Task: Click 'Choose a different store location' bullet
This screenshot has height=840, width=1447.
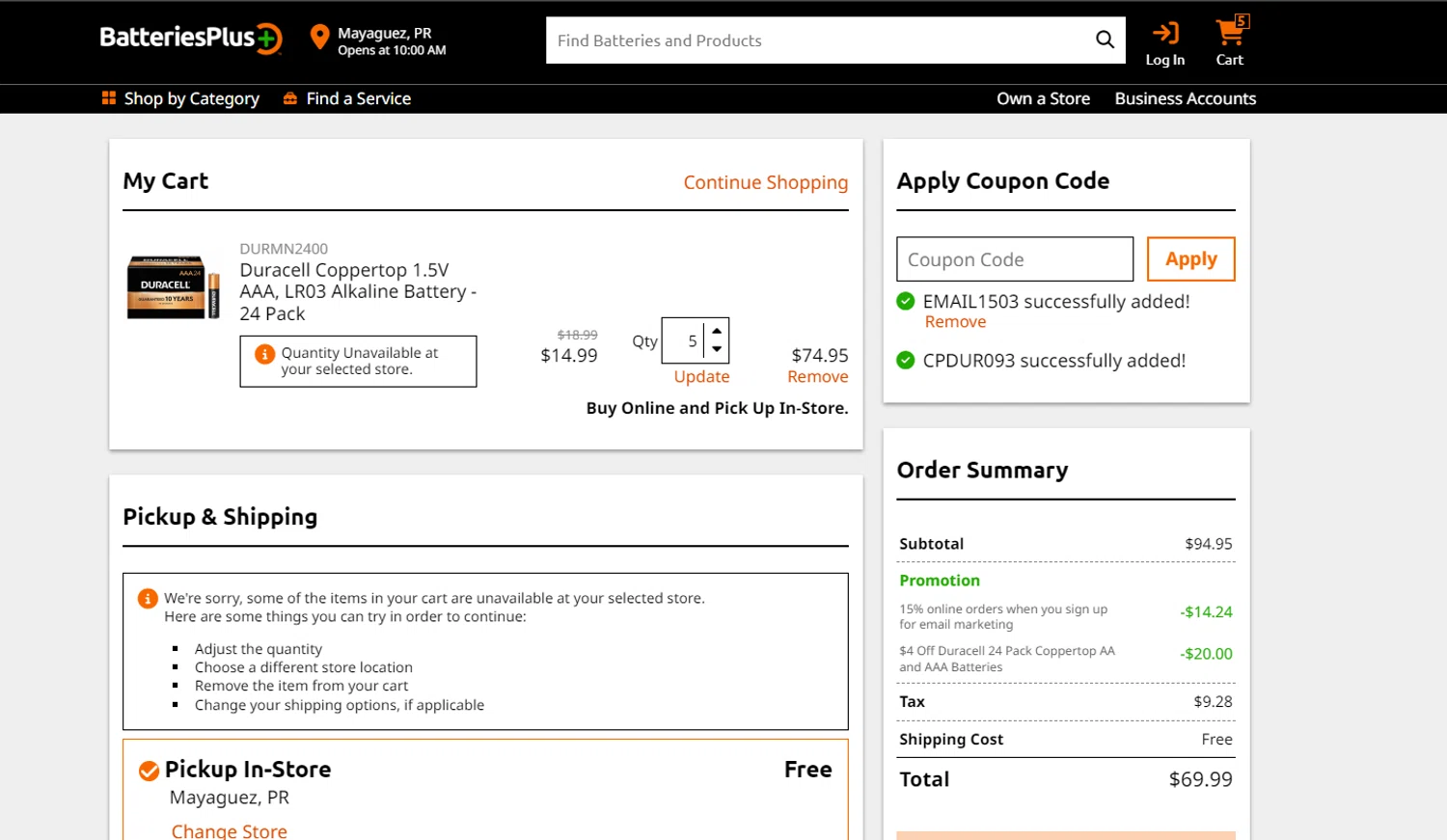Action: 304,667
